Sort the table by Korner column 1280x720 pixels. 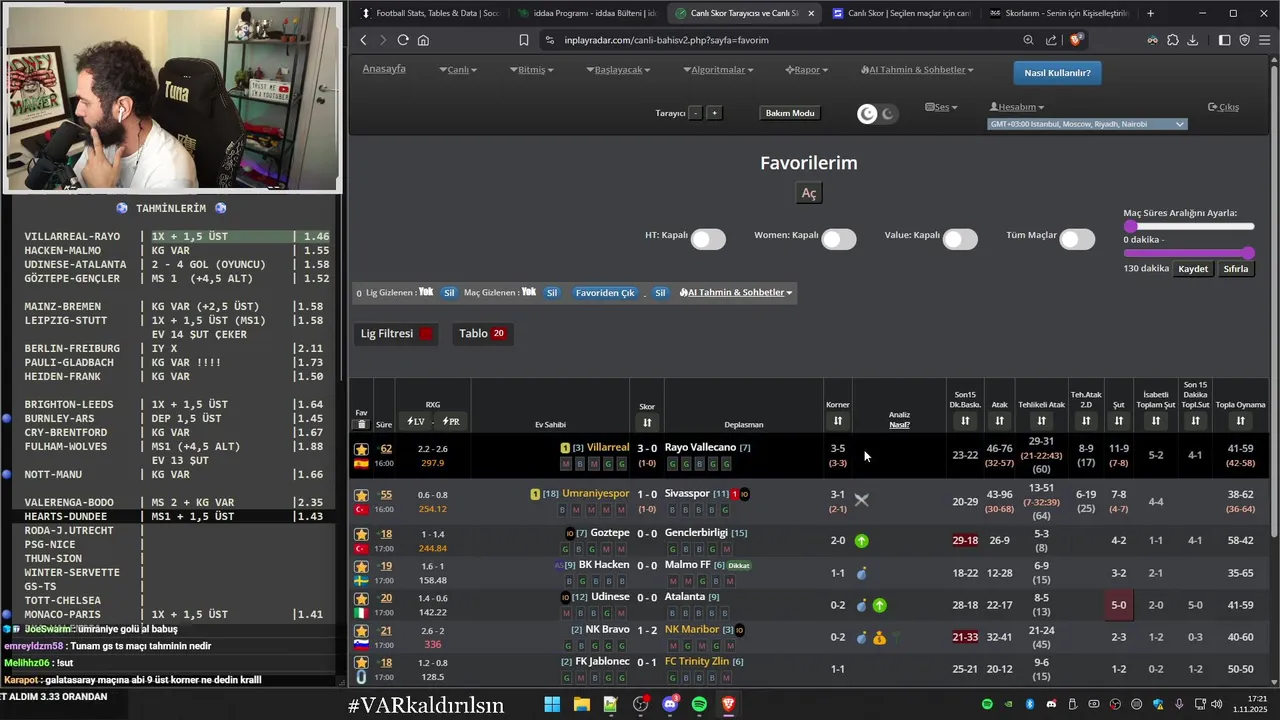coord(838,421)
